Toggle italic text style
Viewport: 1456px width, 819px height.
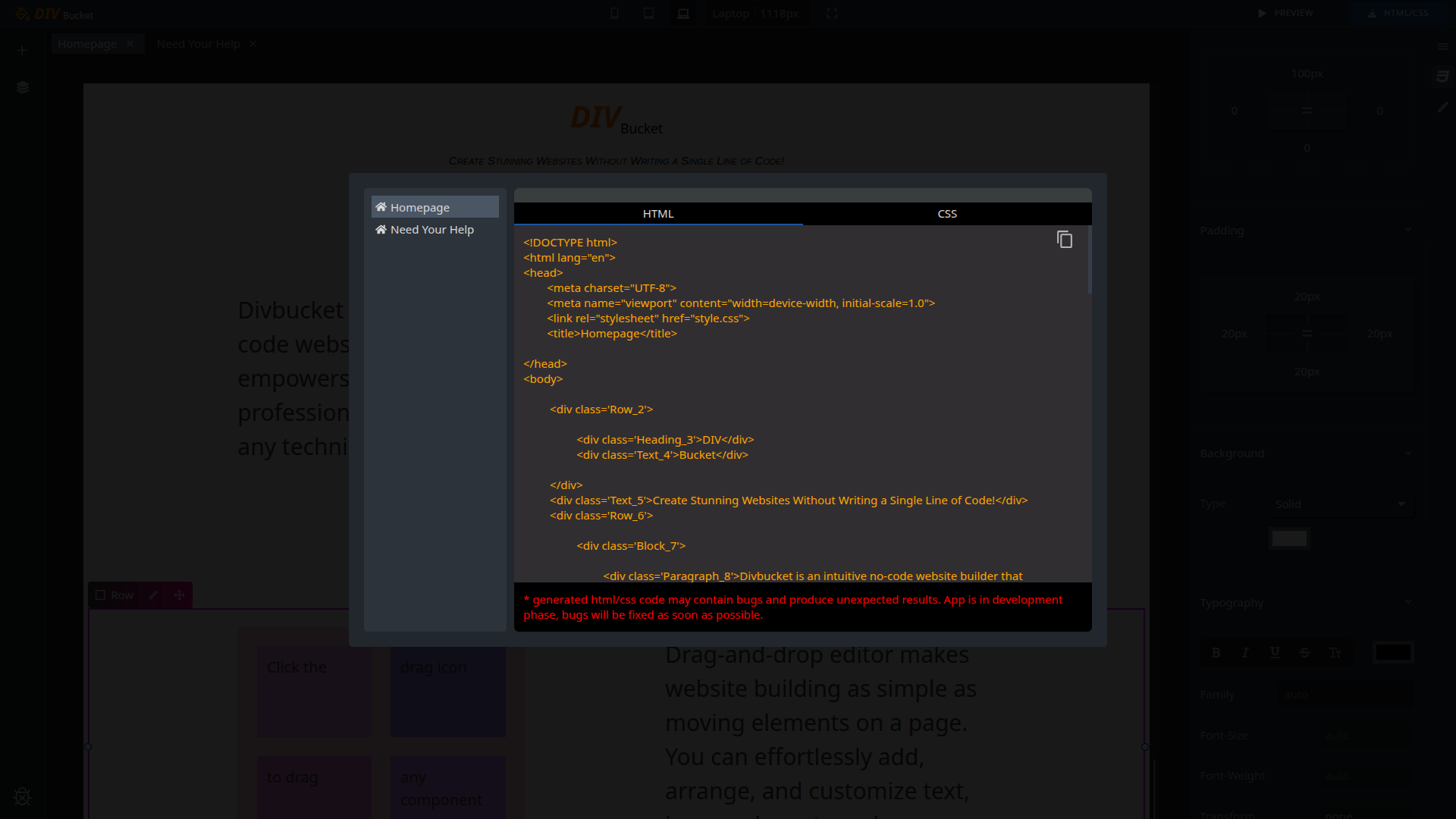tap(1245, 653)
